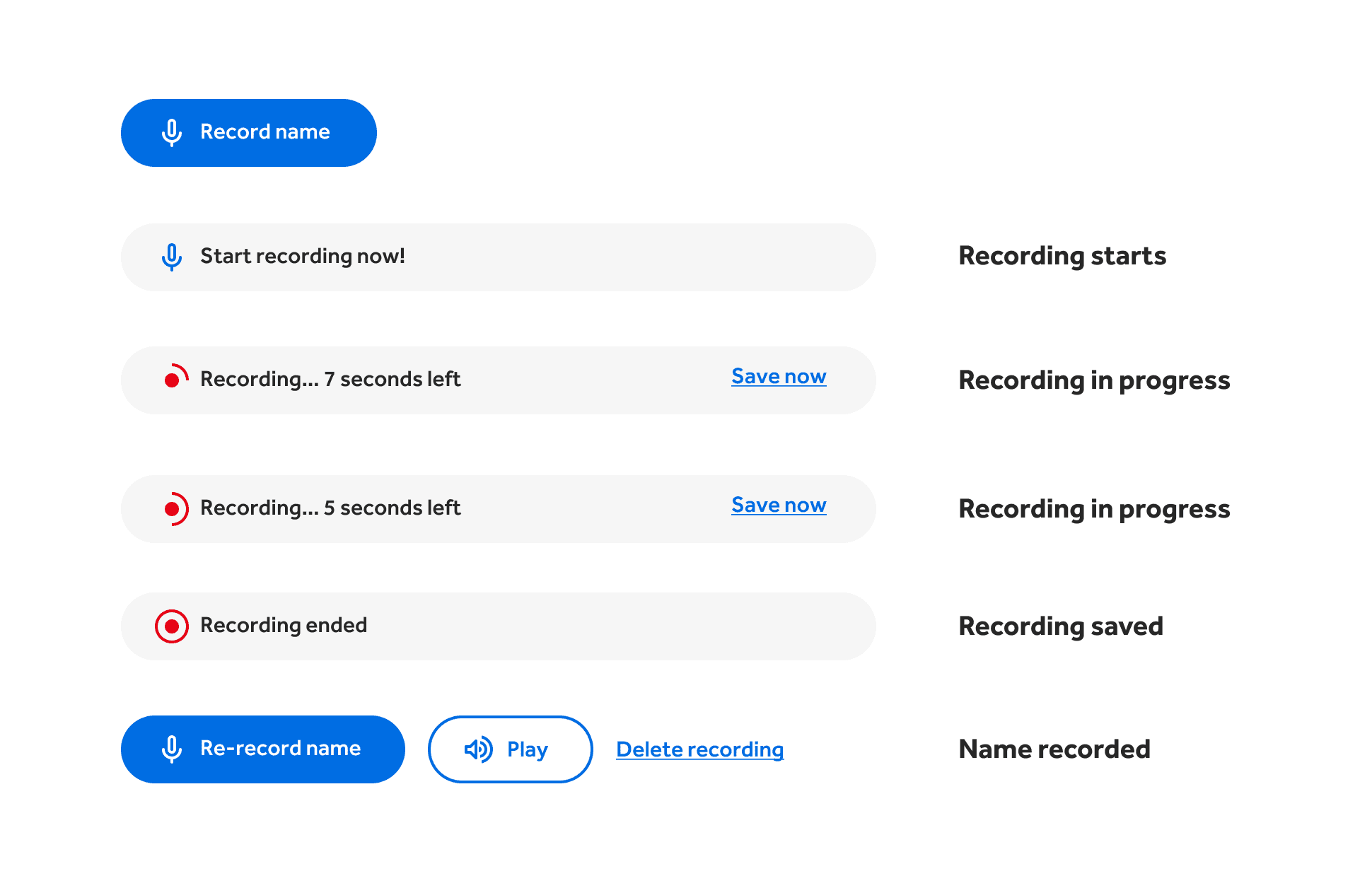Click Recording… 7 seconds left text
Image resolution: width=1372 pixels, height=888 pixels.
(330, 380)
